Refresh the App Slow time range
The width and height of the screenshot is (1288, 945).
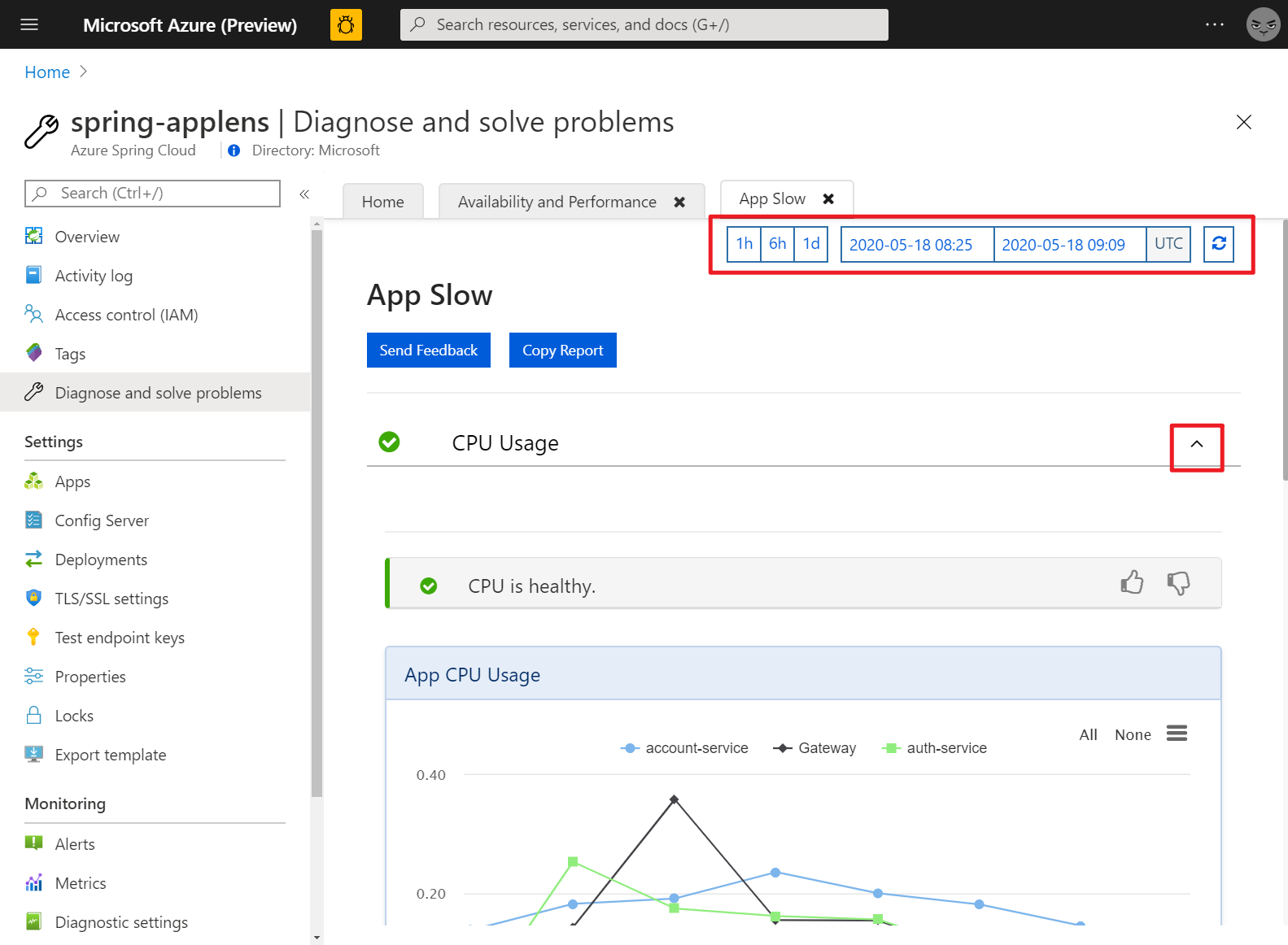coord(1219,244)
